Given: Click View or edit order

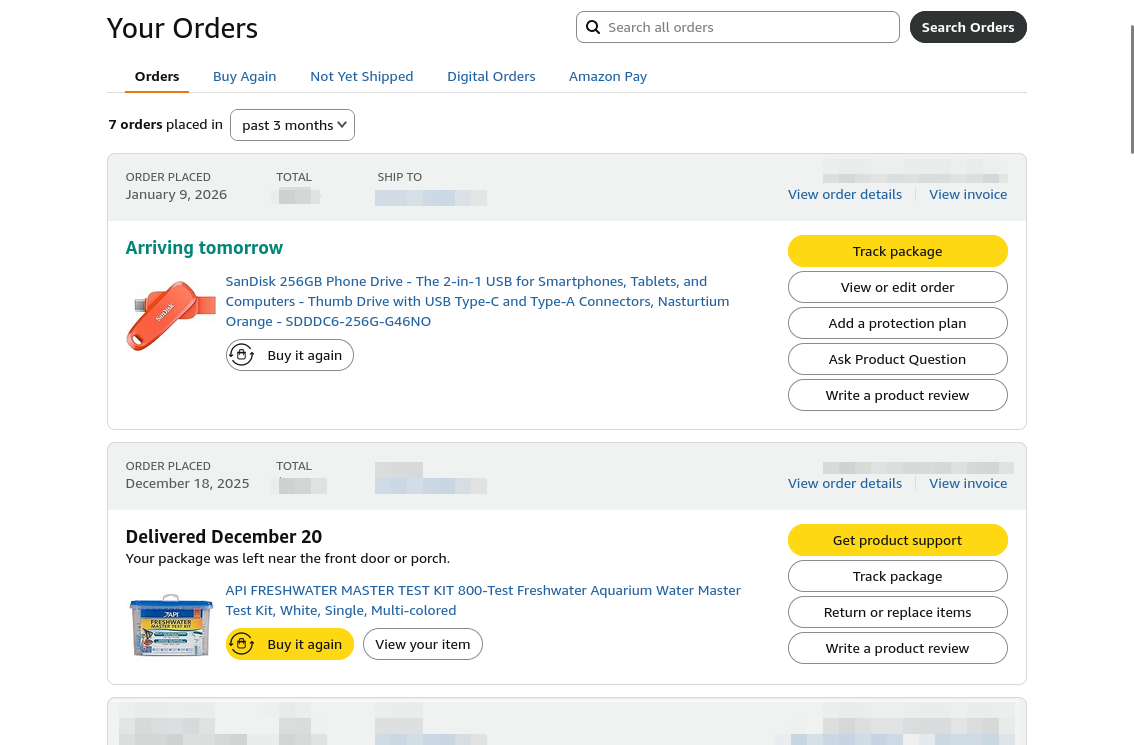Looking at the screenshot, I should point(897,287).
